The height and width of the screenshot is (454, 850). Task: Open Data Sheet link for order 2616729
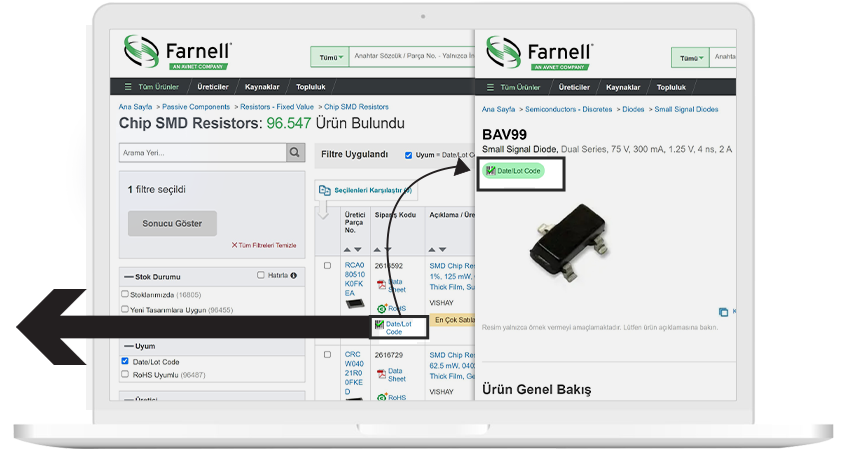(396, 375)
